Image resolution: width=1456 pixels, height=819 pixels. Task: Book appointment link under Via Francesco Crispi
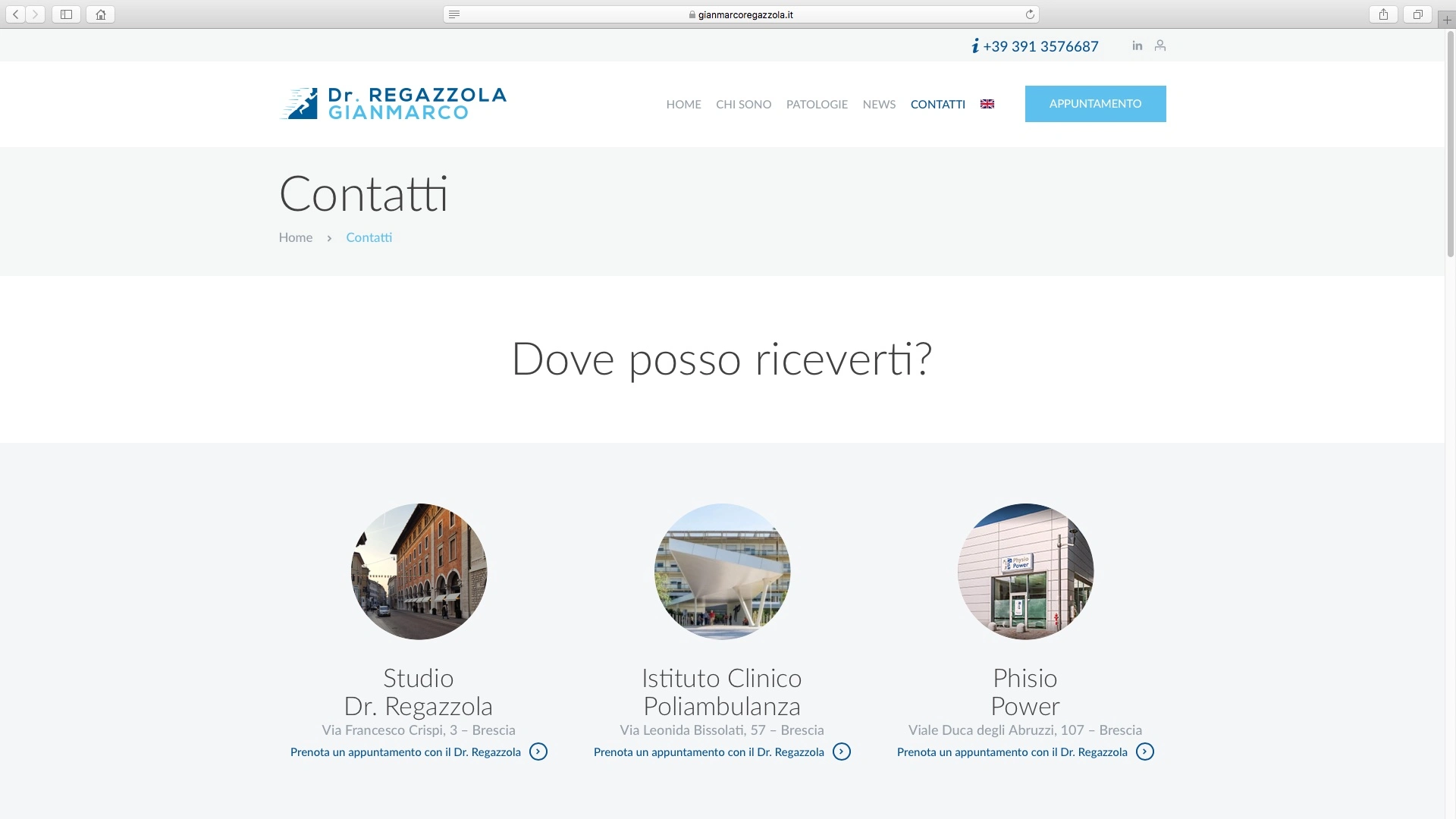(x=406, y=752)
